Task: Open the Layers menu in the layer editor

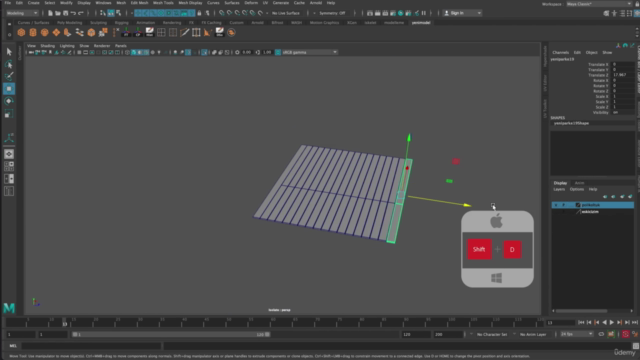Action: [x=559, y=189]
